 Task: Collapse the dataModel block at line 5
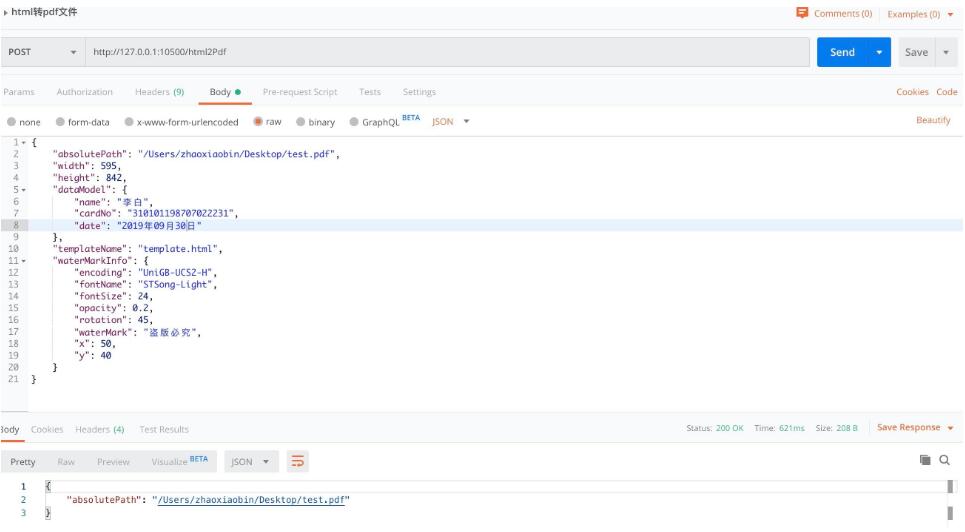point(23,190)
